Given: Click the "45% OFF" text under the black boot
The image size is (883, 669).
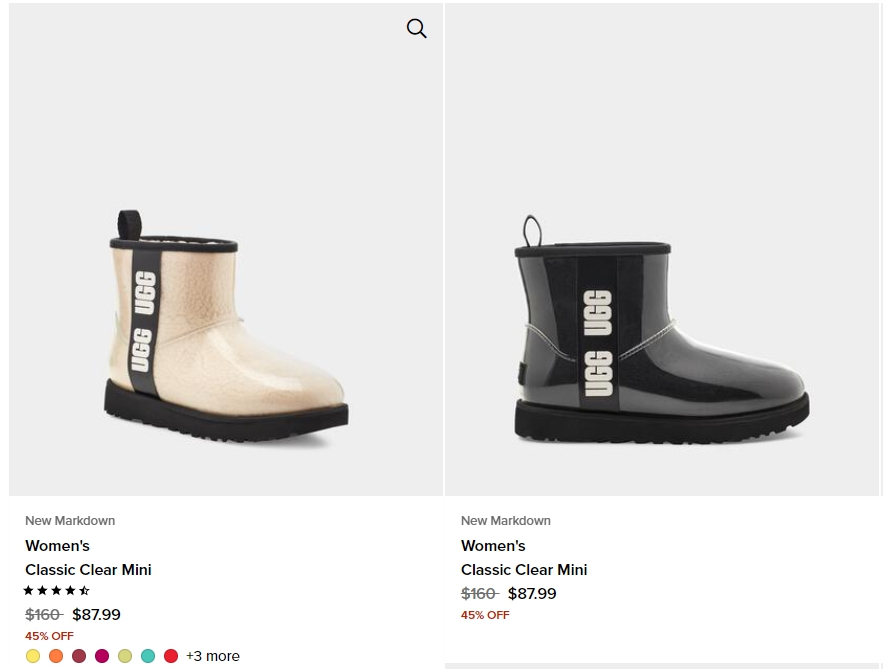Looking at the screenshot, I should pyautogui.click(x=485, y=615).
